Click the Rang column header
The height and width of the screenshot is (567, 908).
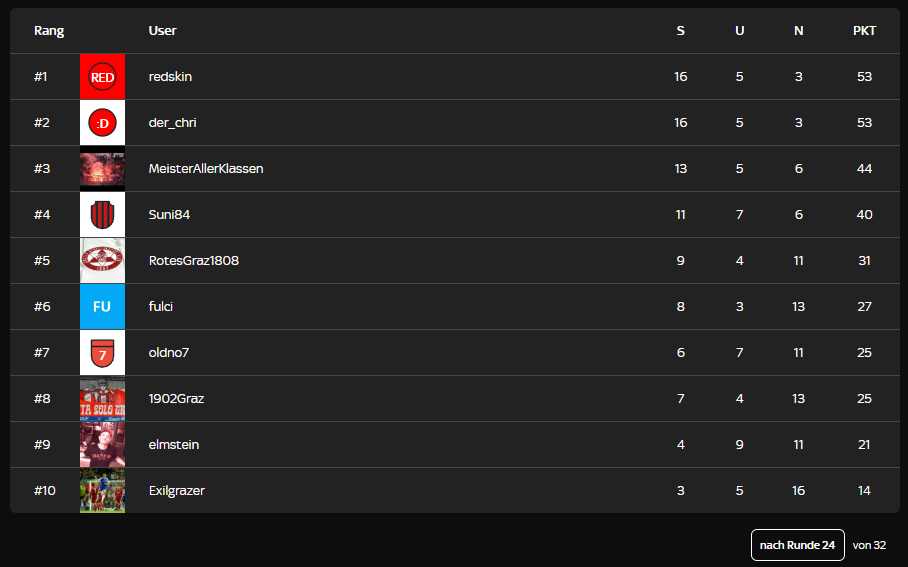(49, 31)
